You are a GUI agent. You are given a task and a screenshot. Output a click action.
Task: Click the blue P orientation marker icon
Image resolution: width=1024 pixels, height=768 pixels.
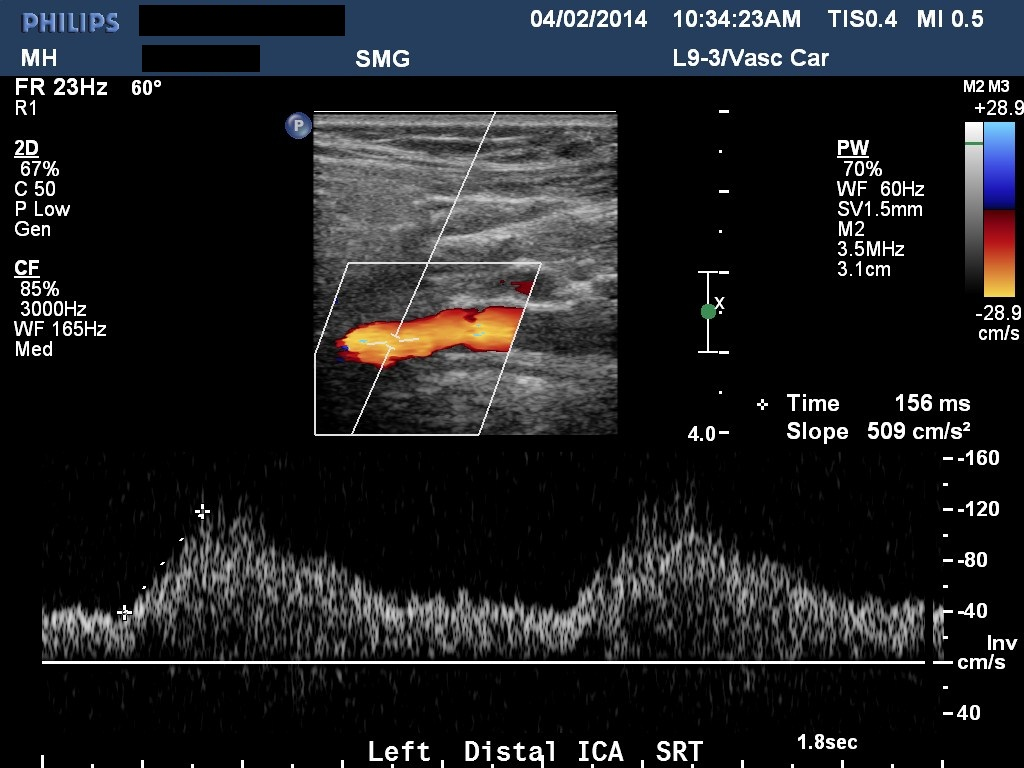tap(298, 125)
